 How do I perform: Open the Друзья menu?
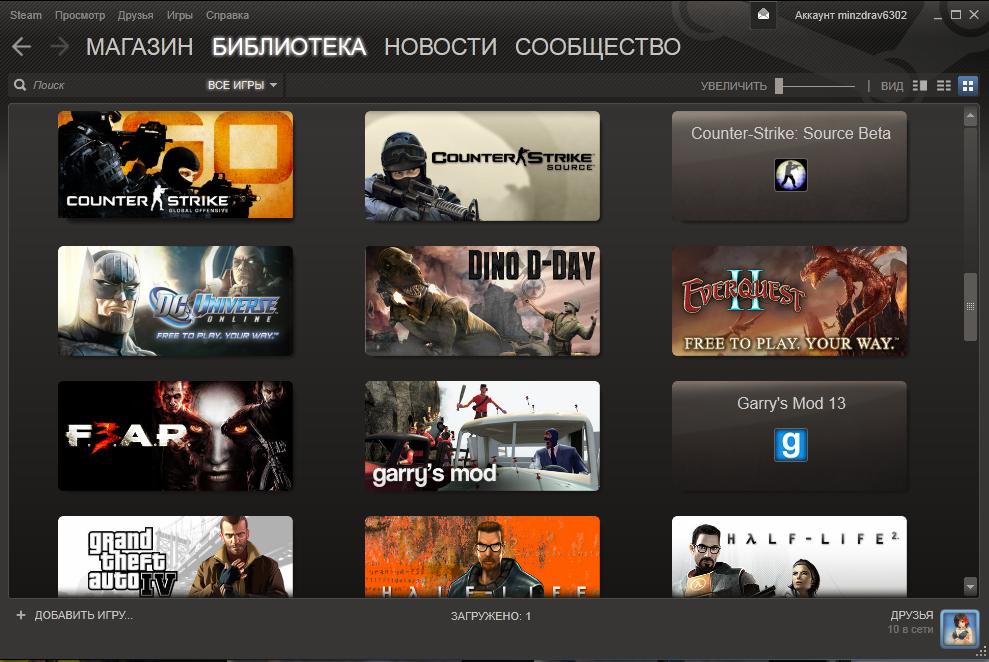click(x=135, y=15)
